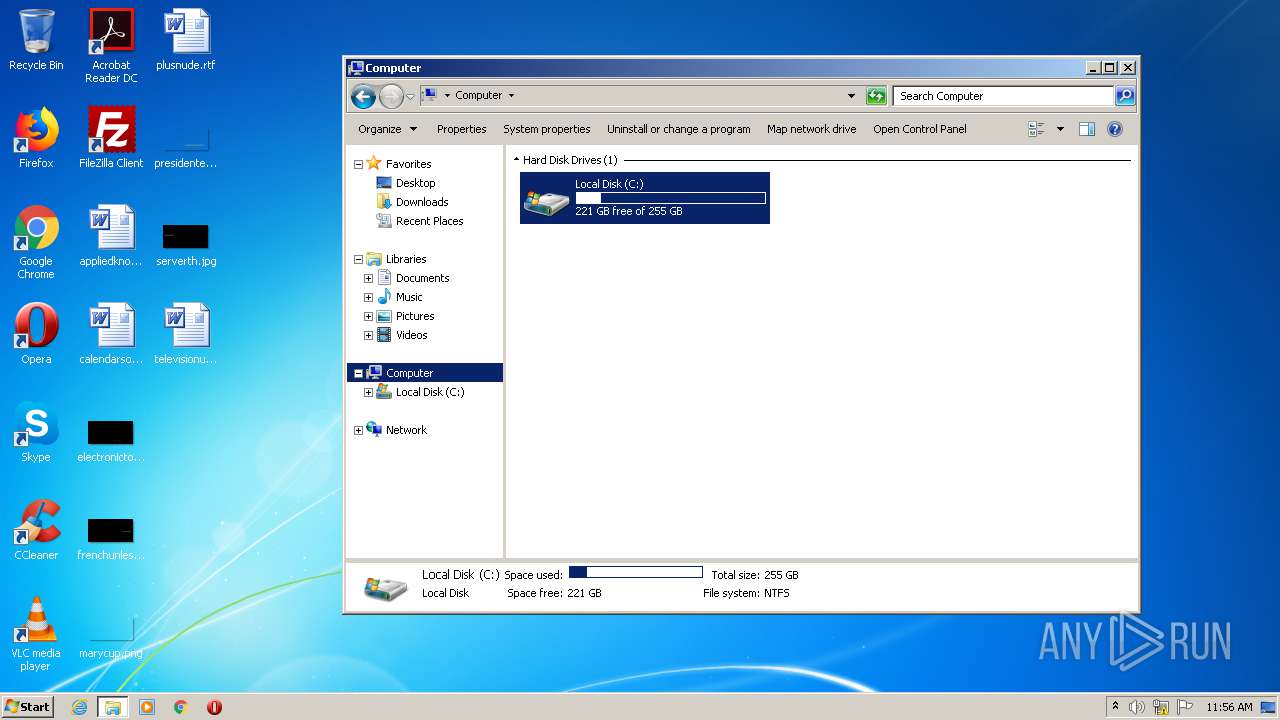Launch Acrobat Reader DC shortcut

pyautogui.click(x=111, y=46)
